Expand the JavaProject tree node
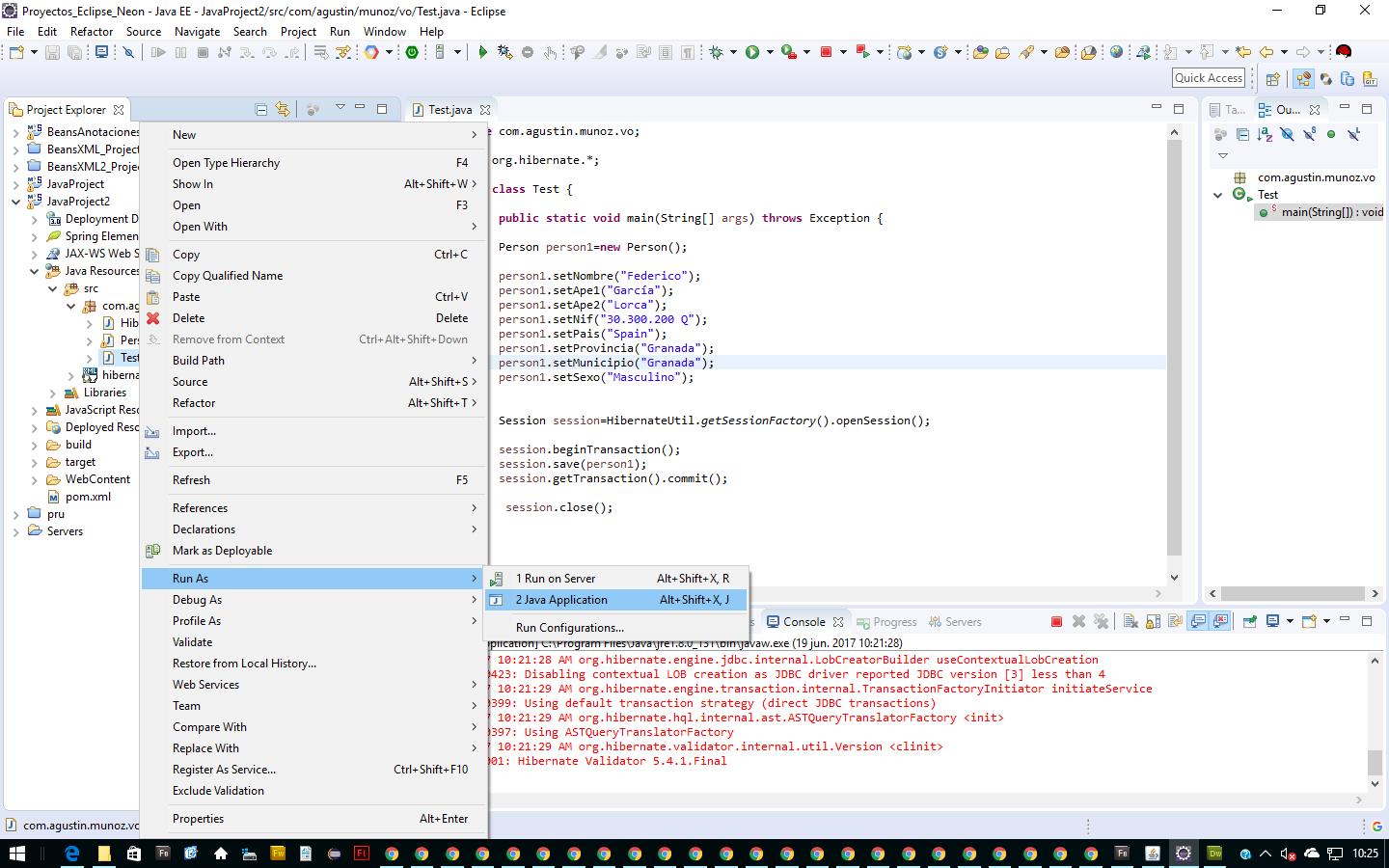 (x=15, y=184)
